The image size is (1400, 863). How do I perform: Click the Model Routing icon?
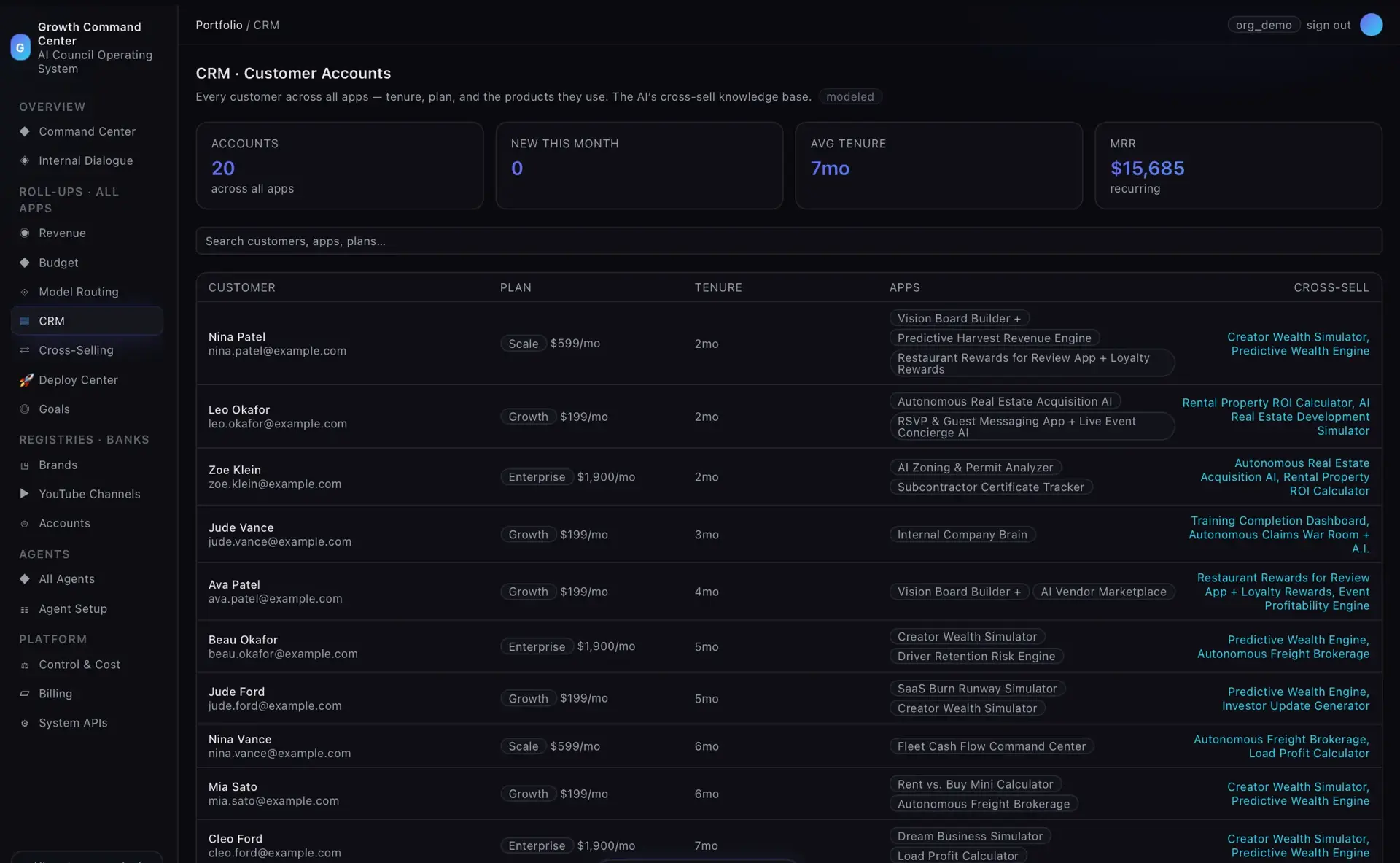[x=25, y=292]
